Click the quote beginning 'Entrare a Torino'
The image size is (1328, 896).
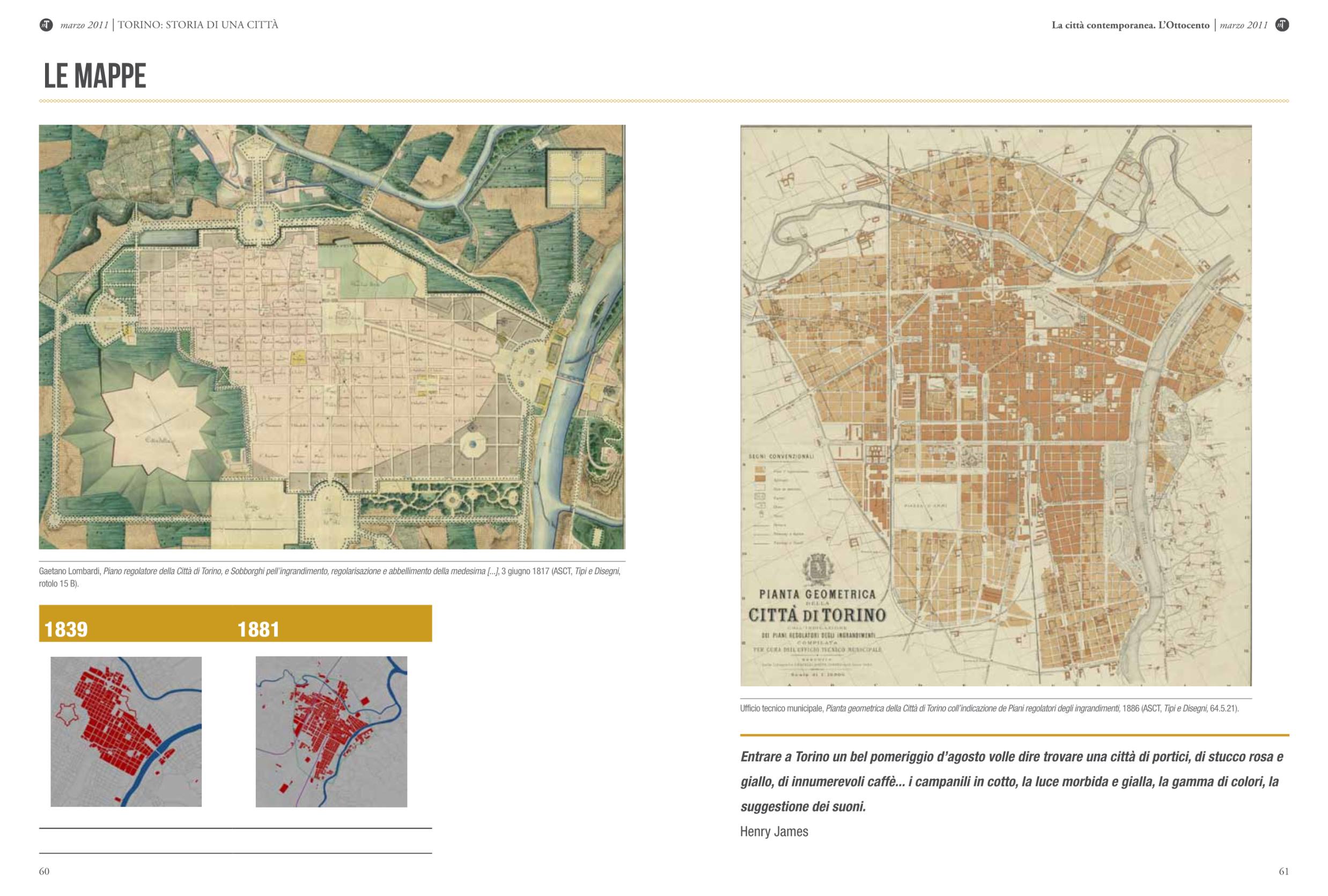(x=1012, y=782)
